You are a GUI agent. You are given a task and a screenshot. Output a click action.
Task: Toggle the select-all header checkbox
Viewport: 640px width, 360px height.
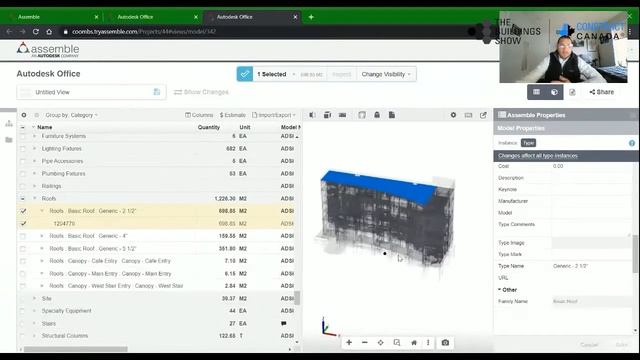23,127
